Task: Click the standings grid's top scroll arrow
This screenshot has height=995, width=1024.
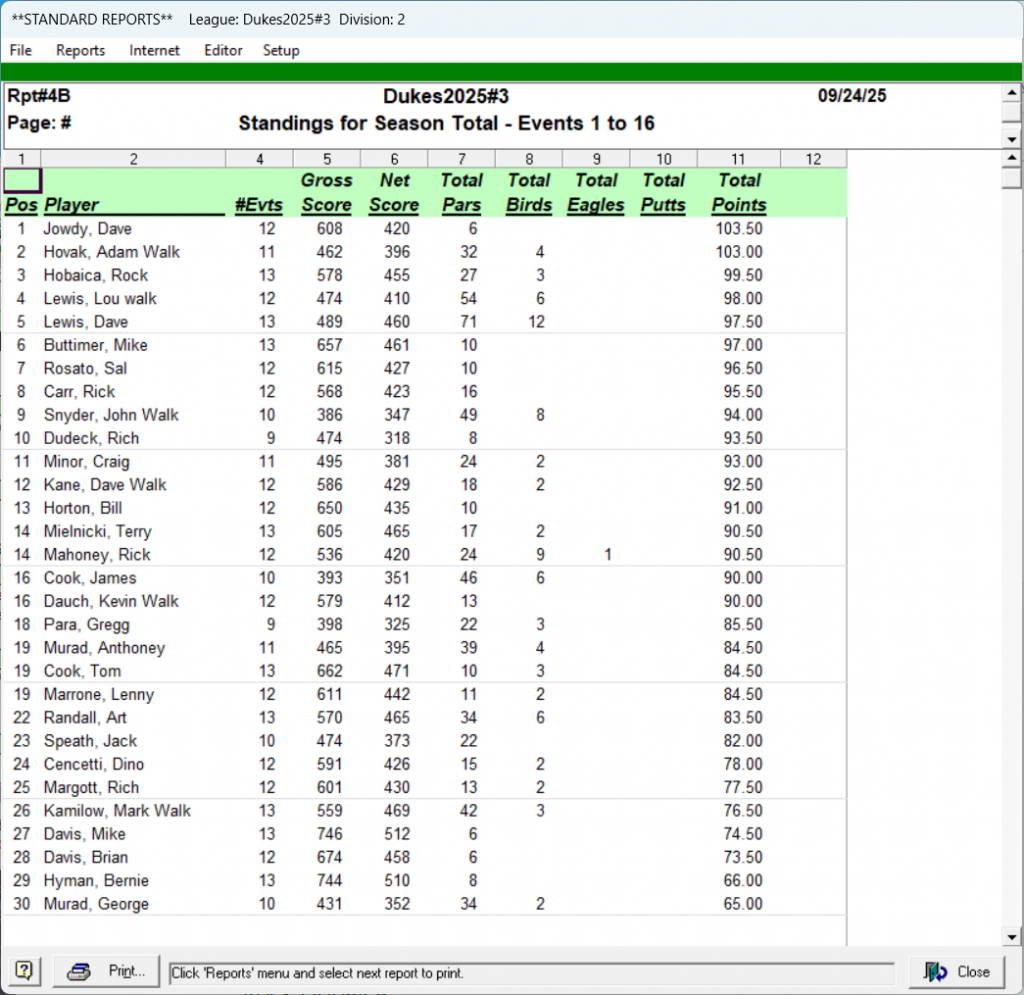Action: [x=1012, y=159]
